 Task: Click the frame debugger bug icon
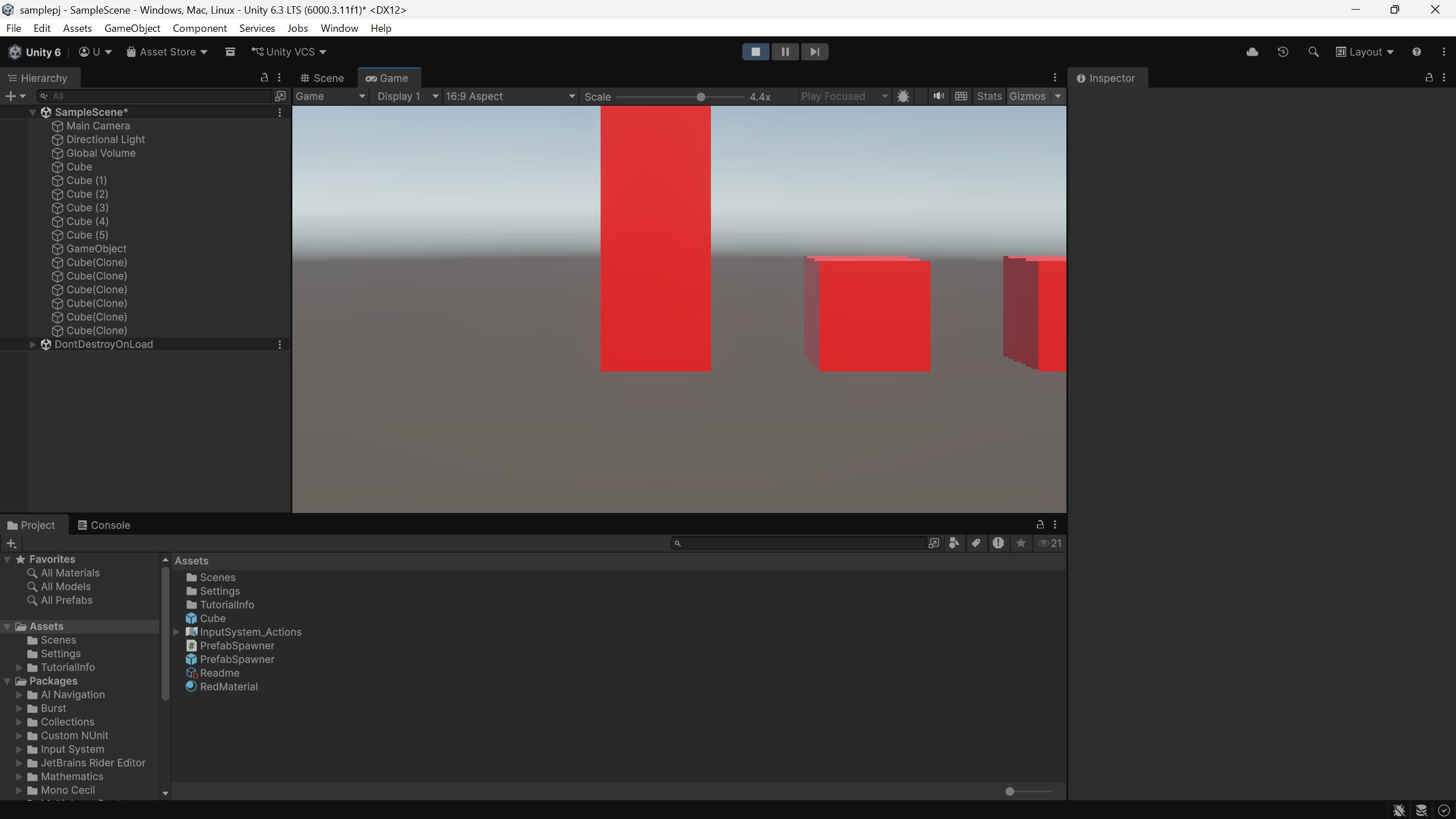903,96
